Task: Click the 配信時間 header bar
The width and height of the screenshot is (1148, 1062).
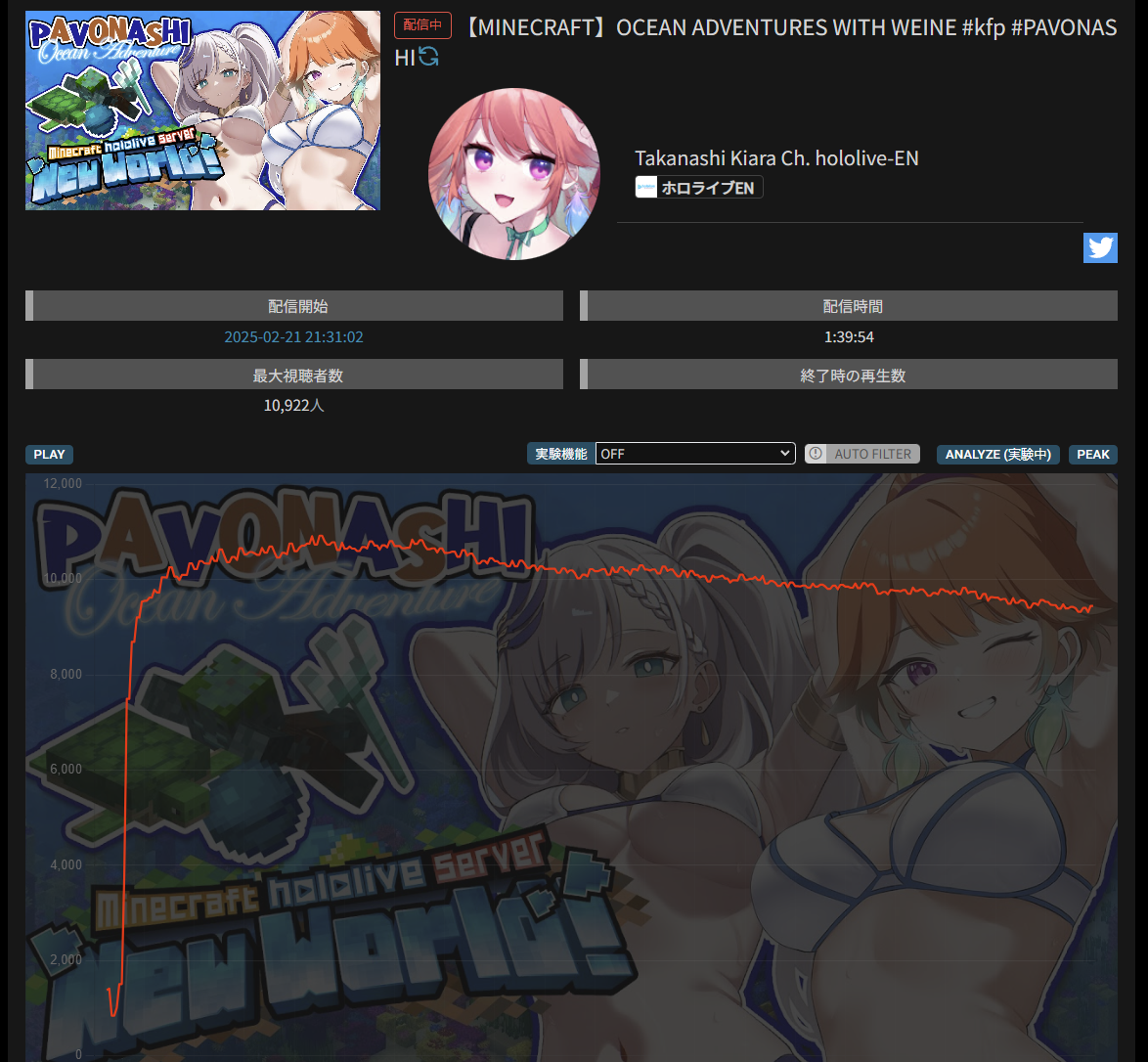Action: [849, 306]
